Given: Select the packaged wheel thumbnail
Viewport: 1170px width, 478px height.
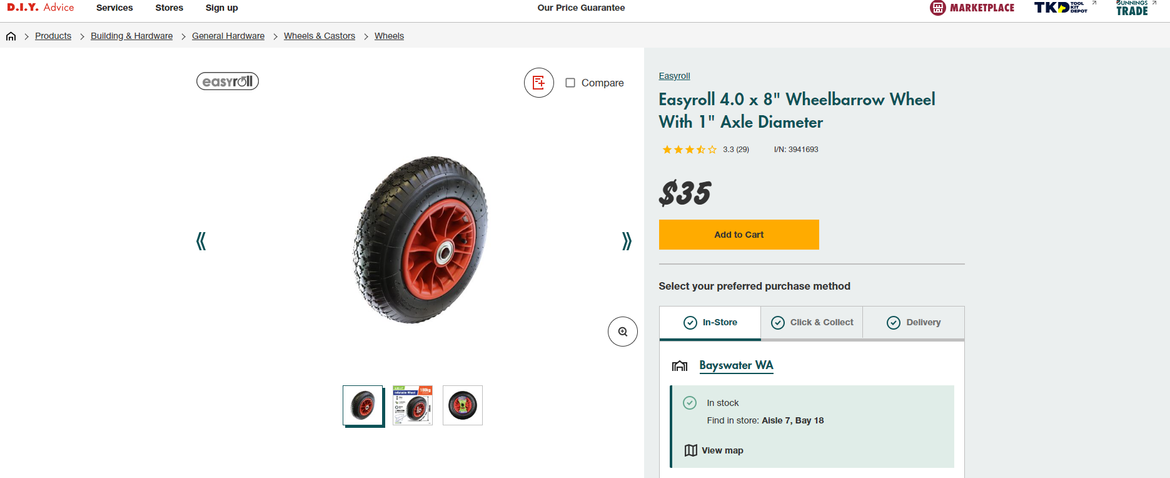Looking at the screenshot, I should point(412,405).
